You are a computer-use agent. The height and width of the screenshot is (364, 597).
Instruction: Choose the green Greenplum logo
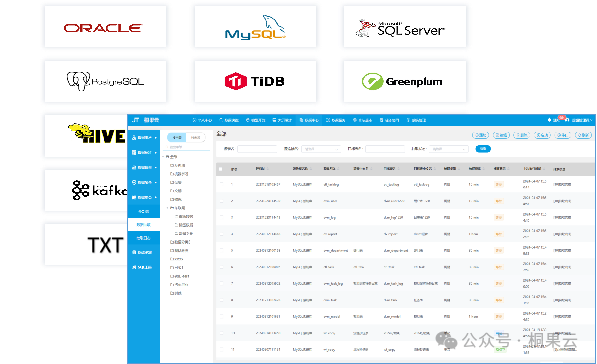(402, 81)
